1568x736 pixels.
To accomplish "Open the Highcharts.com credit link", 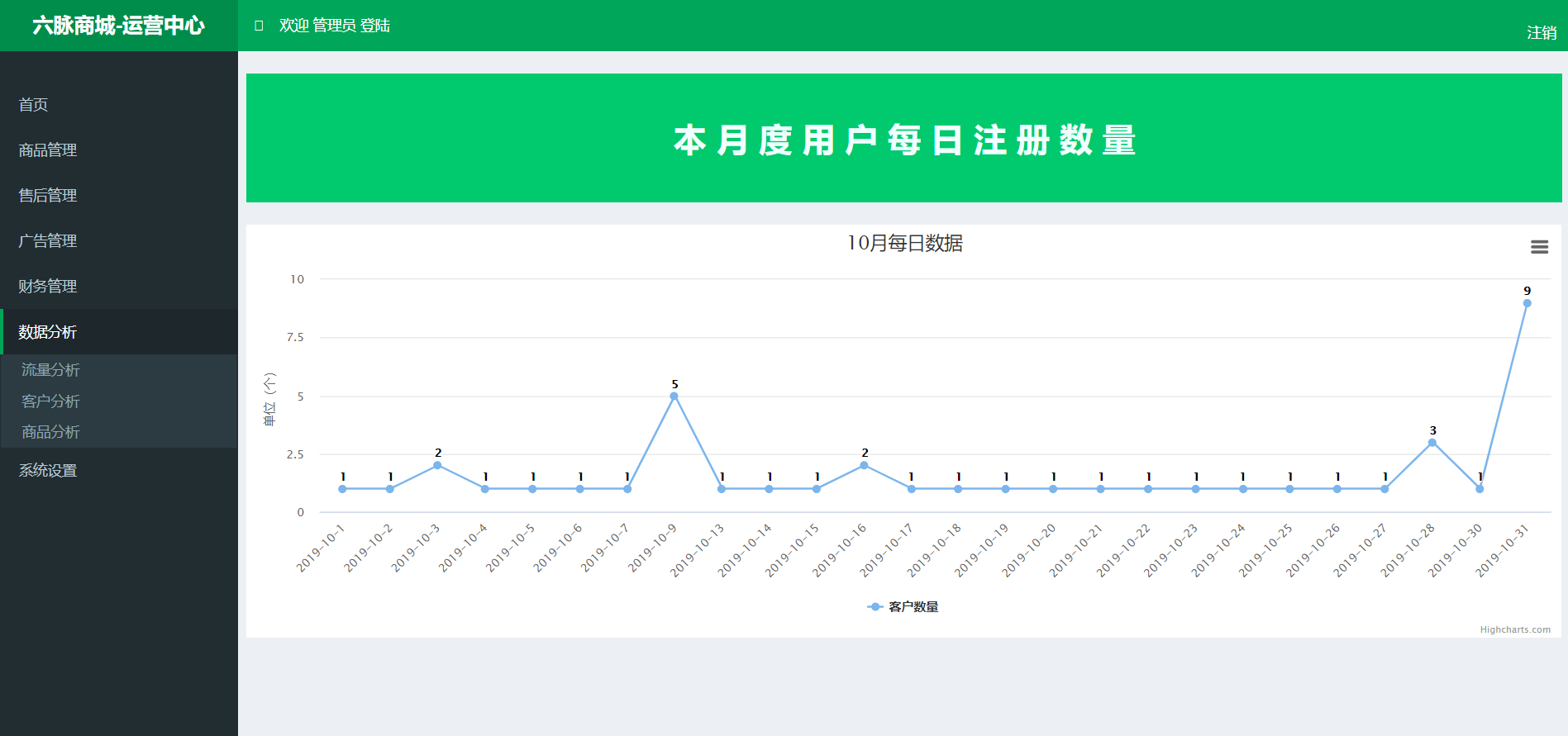I will [1515, 630].
